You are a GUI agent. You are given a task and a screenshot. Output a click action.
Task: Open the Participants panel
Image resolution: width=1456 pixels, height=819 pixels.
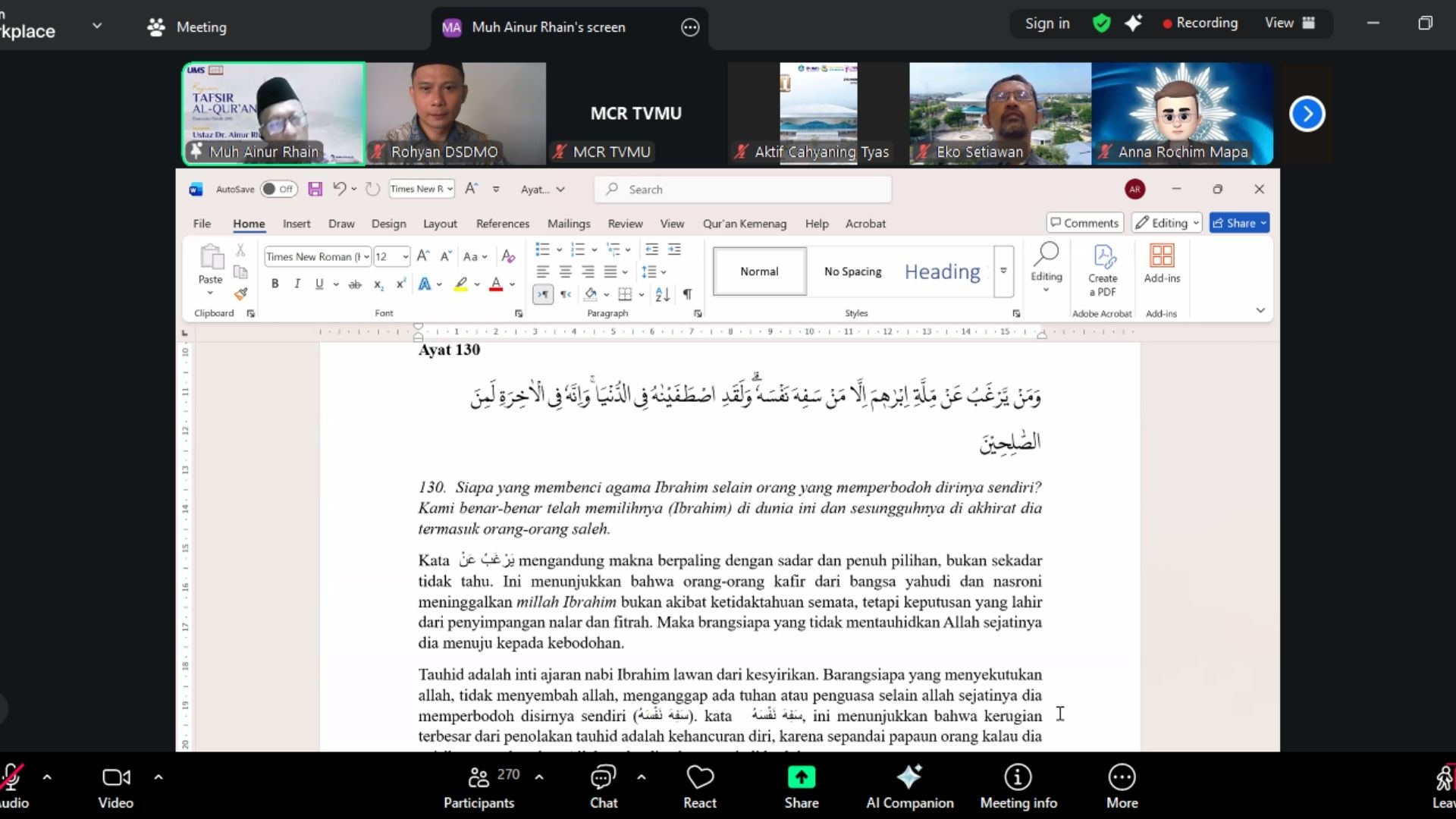(x=479, y=787)
